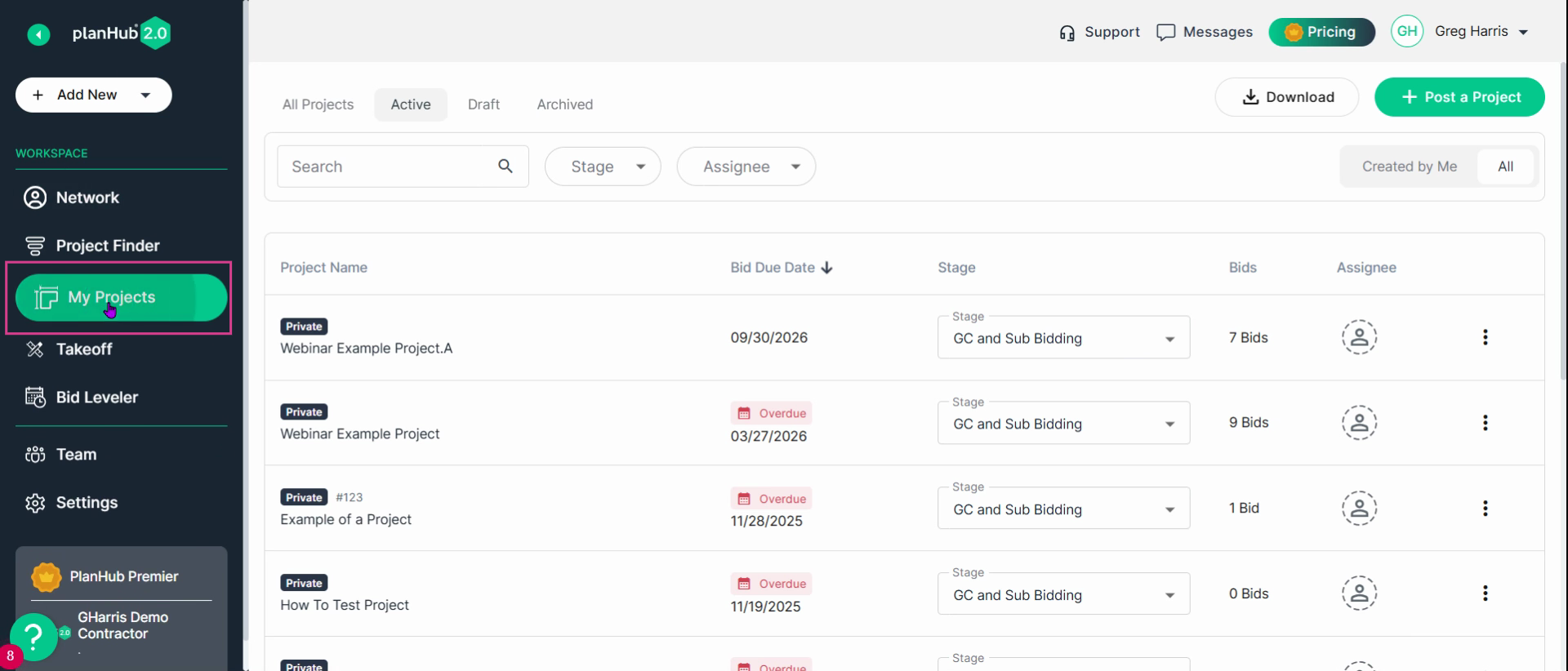View 9 Bids for Webinar Example Project
This screenshot has width=1568, height=671.
tap(1248, 423)
